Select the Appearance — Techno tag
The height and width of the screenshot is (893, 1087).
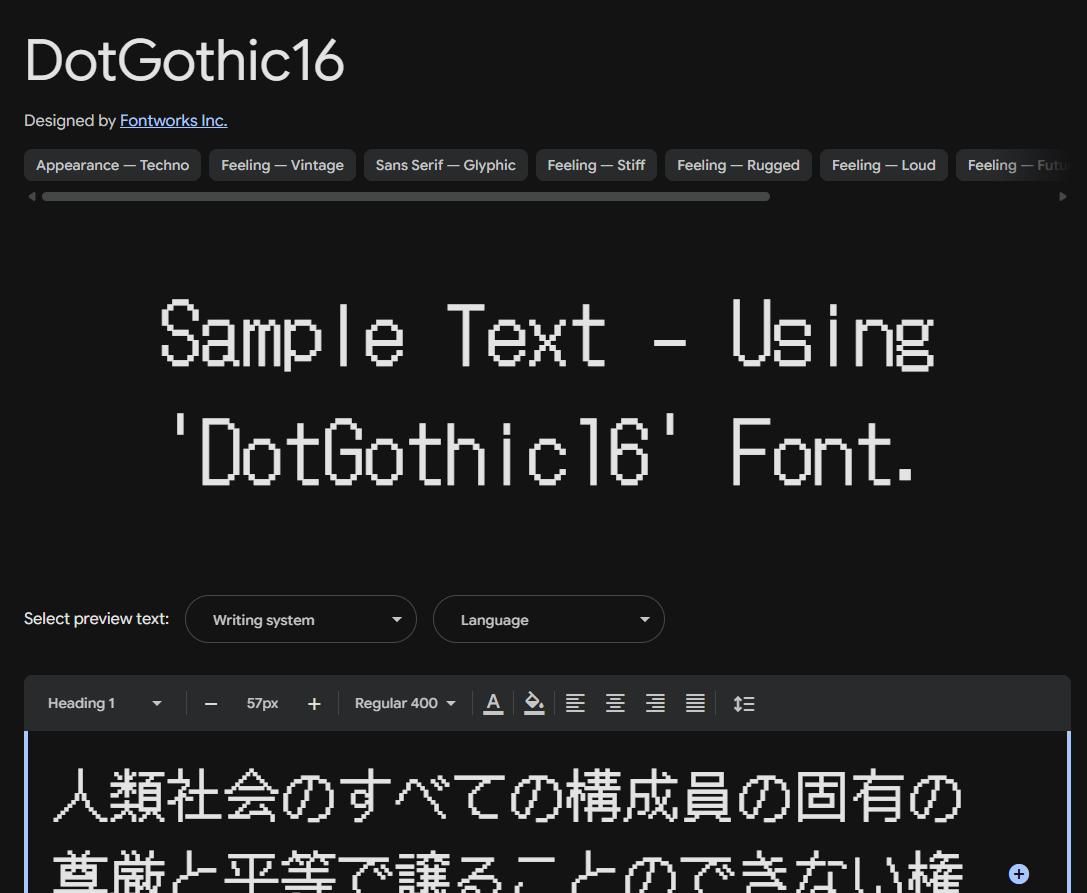tap(112, 165)
